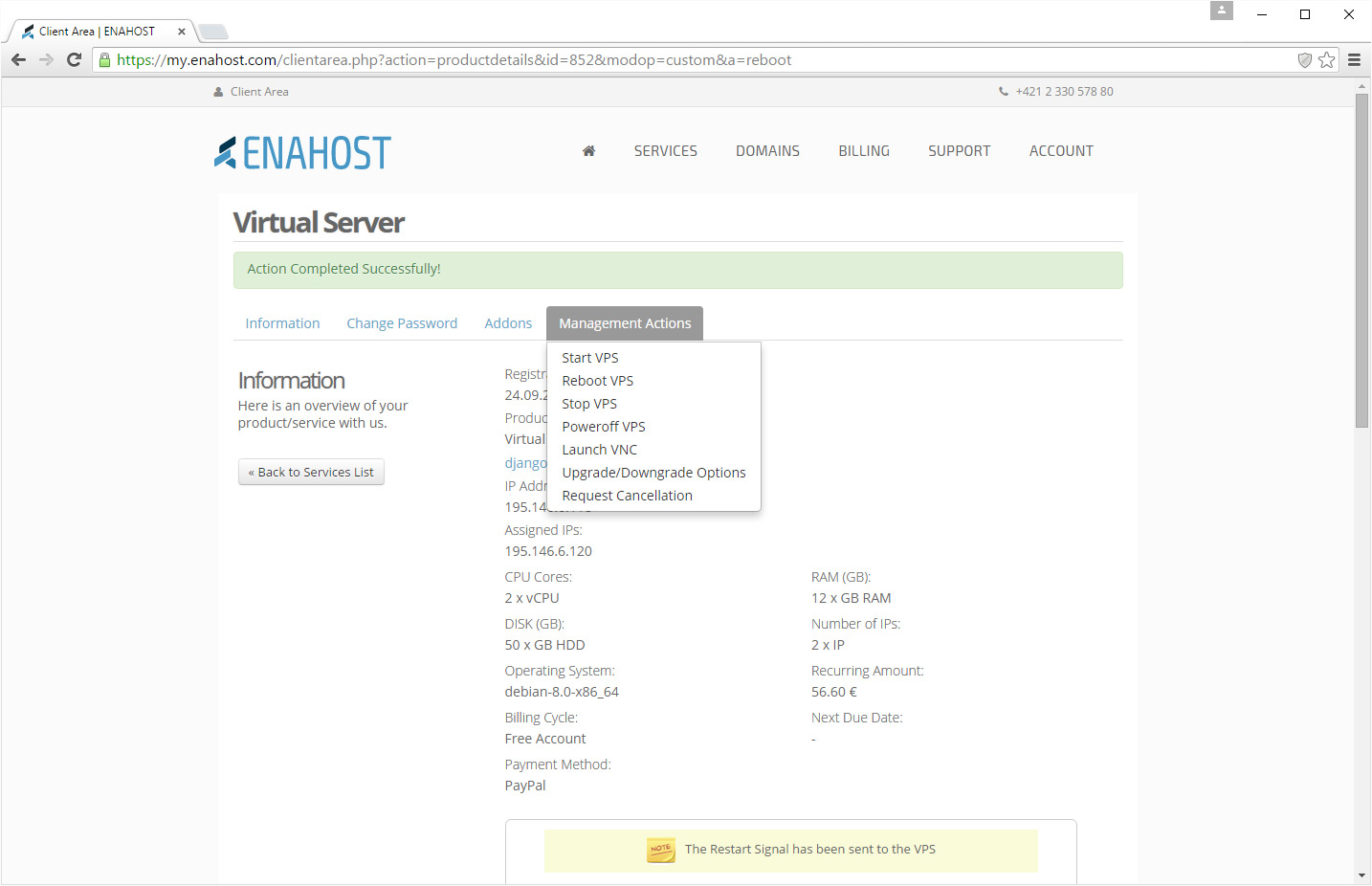Click the assigned IP 195.146.6.120
This screenshot has height=886, width=1372.
[548, 551]
